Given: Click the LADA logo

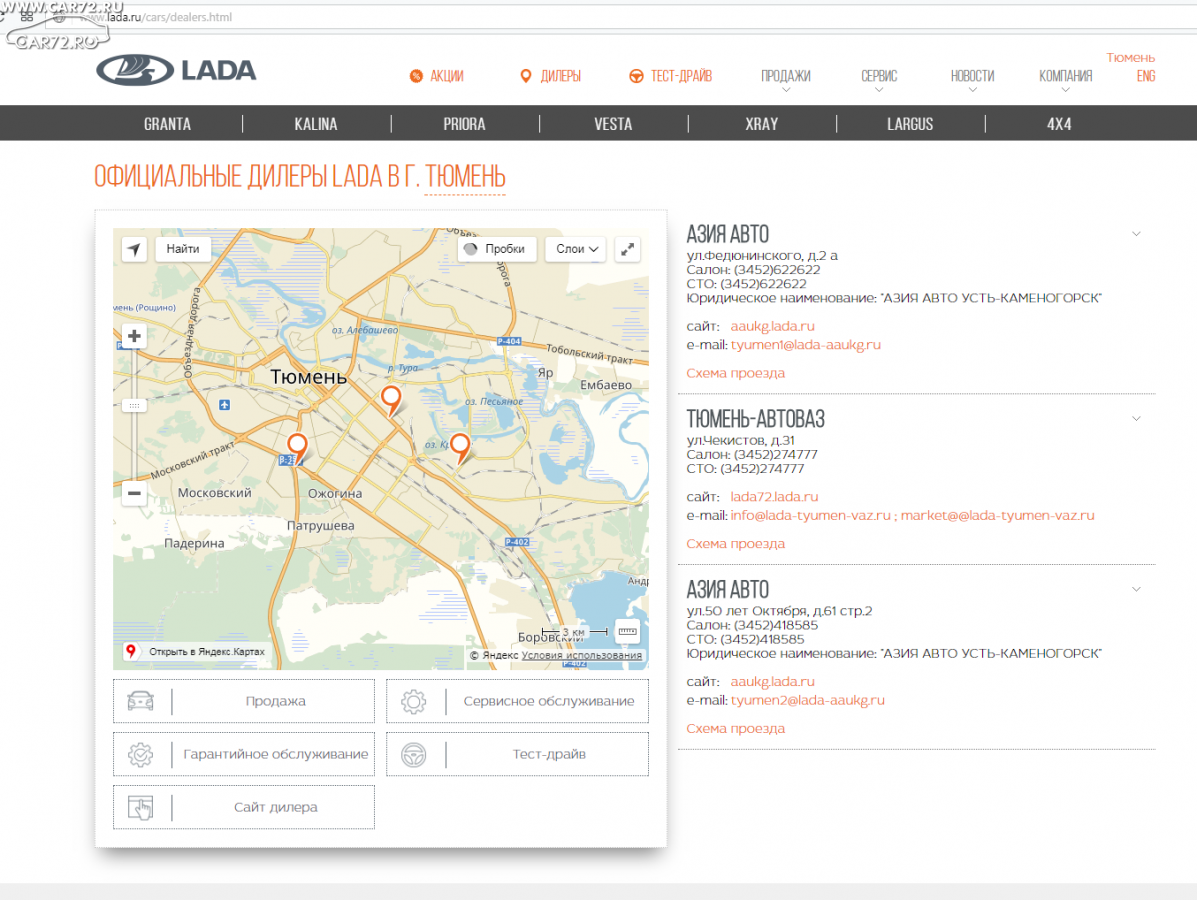Looking at the screenshot, I should (x=176, y=70).
